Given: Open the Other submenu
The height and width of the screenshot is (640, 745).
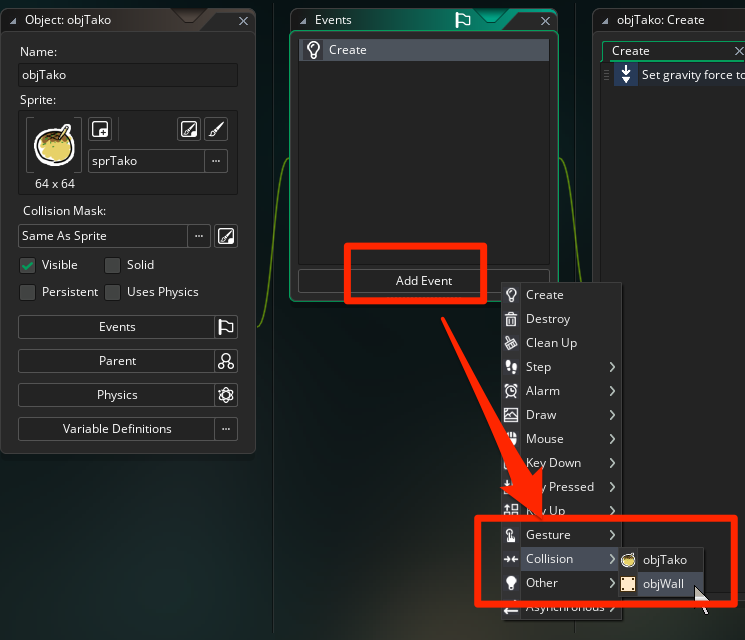Looking at the screenshot, I should (561, 583).
